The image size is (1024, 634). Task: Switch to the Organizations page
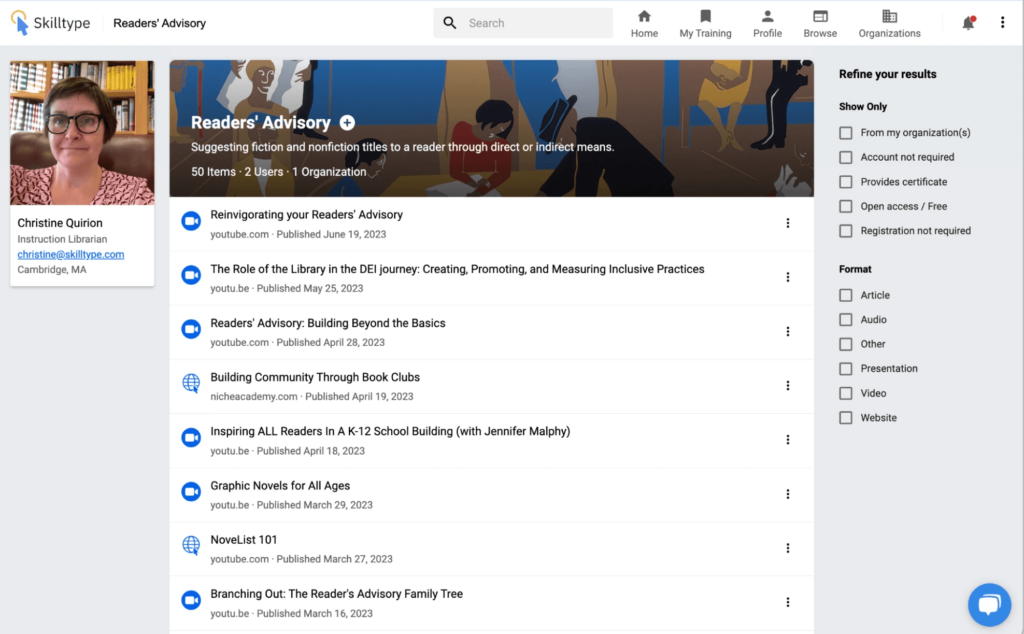tap(889, 23)
